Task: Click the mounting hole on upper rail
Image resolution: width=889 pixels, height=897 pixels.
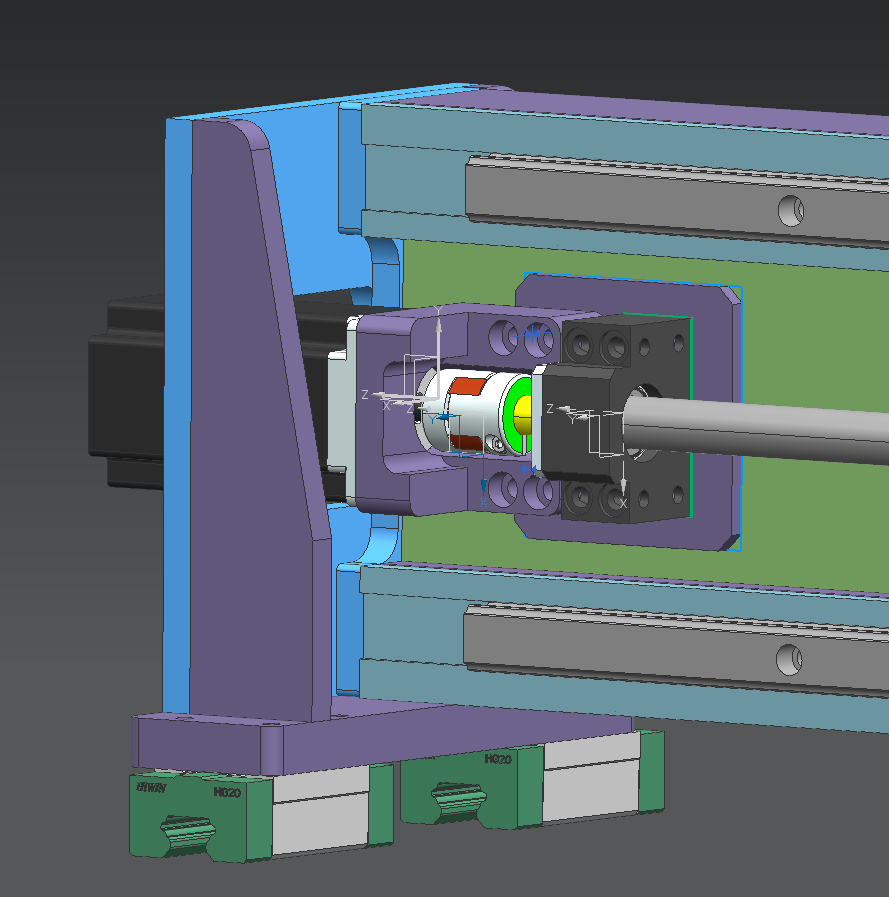Action: point(792,211)
